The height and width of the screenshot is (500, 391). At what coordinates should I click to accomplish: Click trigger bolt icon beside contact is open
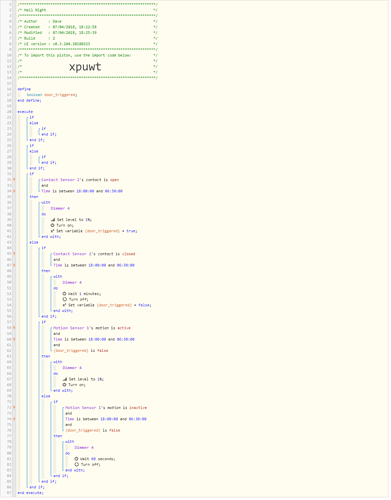tap(14, 180)
